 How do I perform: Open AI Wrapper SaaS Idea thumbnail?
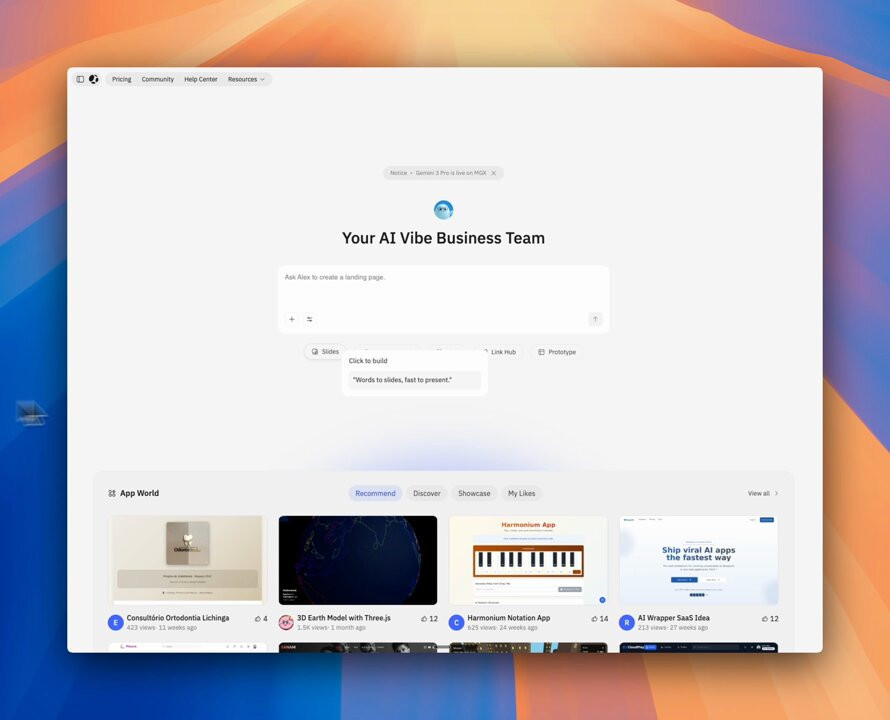point(699,560)
